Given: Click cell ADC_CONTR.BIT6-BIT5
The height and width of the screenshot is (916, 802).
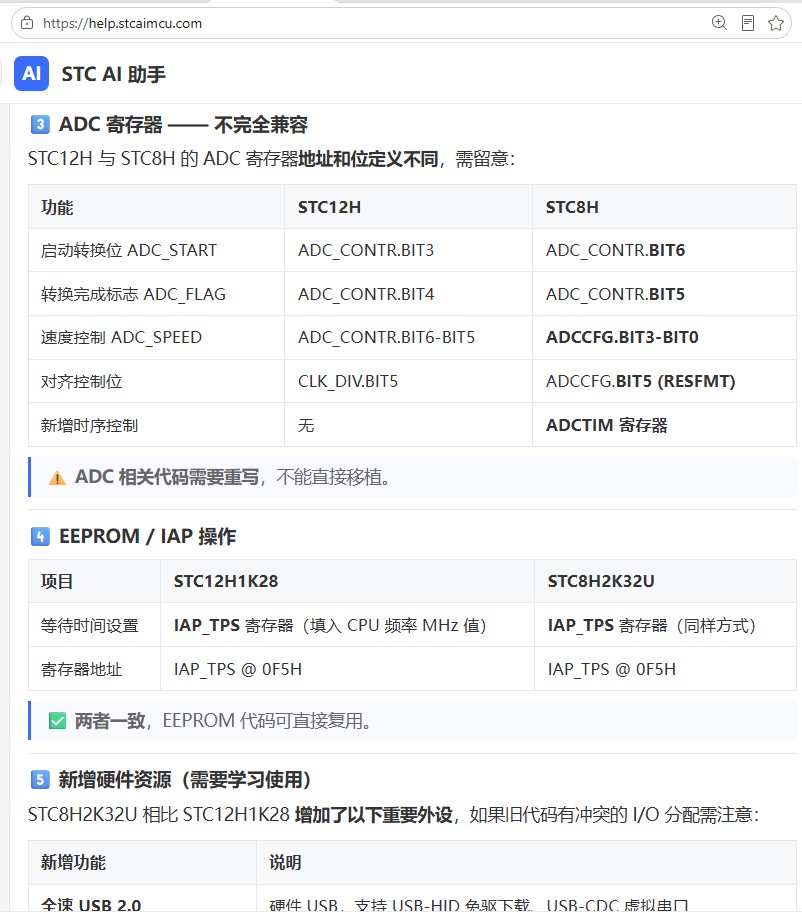Looking at the screenshot, I should (x=408, y=338).
